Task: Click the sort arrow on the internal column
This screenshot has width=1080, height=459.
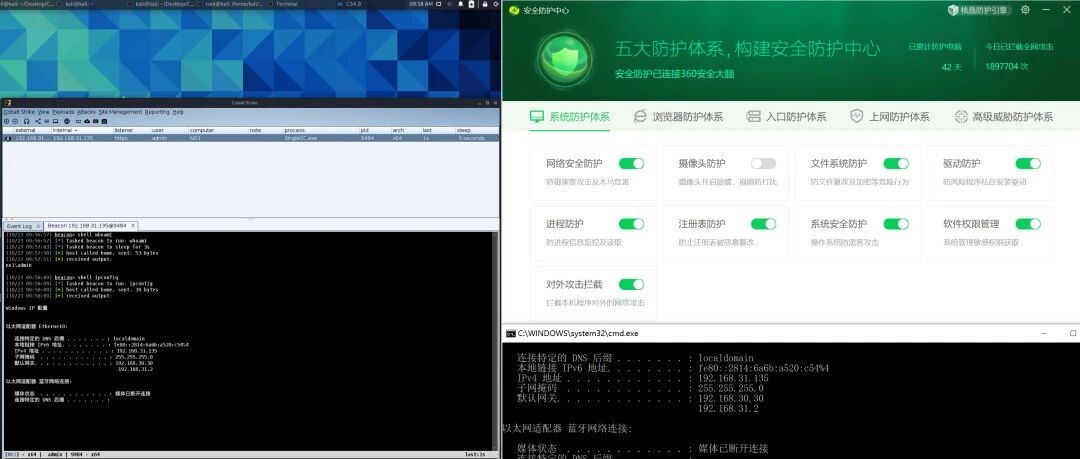Action: pyautogui.click(x=76, y=130)
